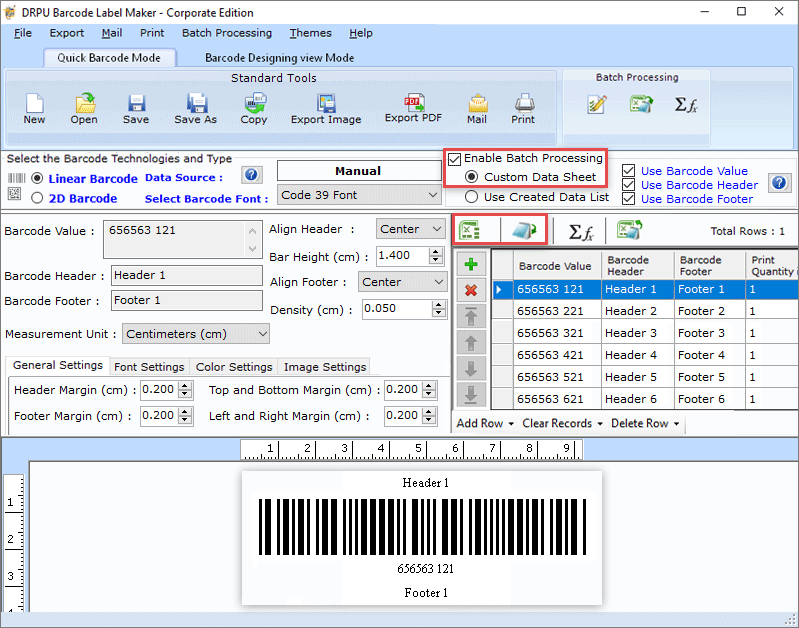Select Custom Data Sheet option
The image size is (799, 628).
click(x=471, y=177)
